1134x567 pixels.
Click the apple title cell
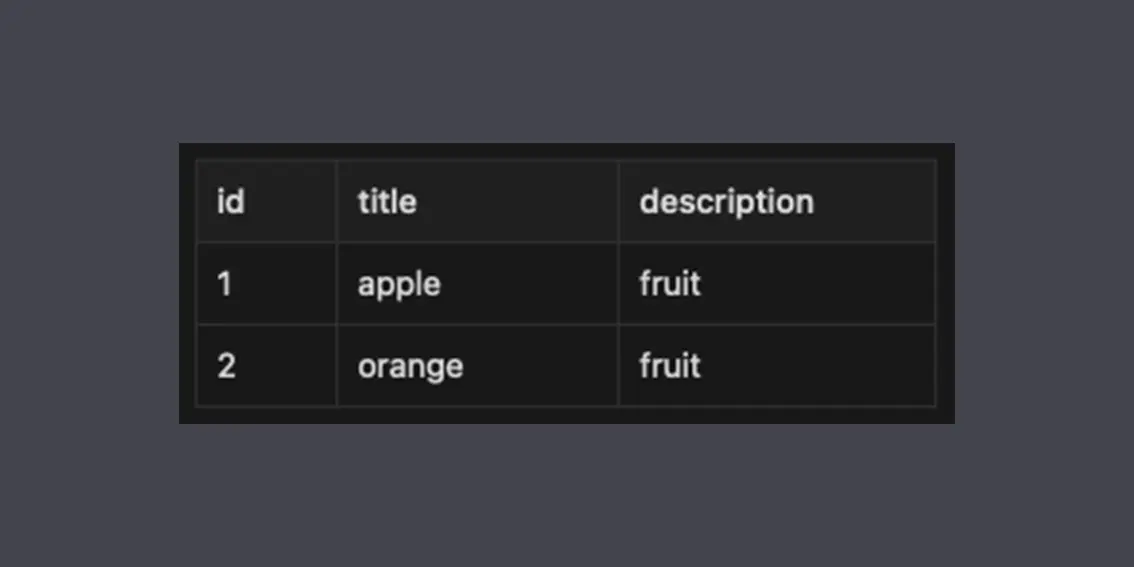[x=477, y=284]
